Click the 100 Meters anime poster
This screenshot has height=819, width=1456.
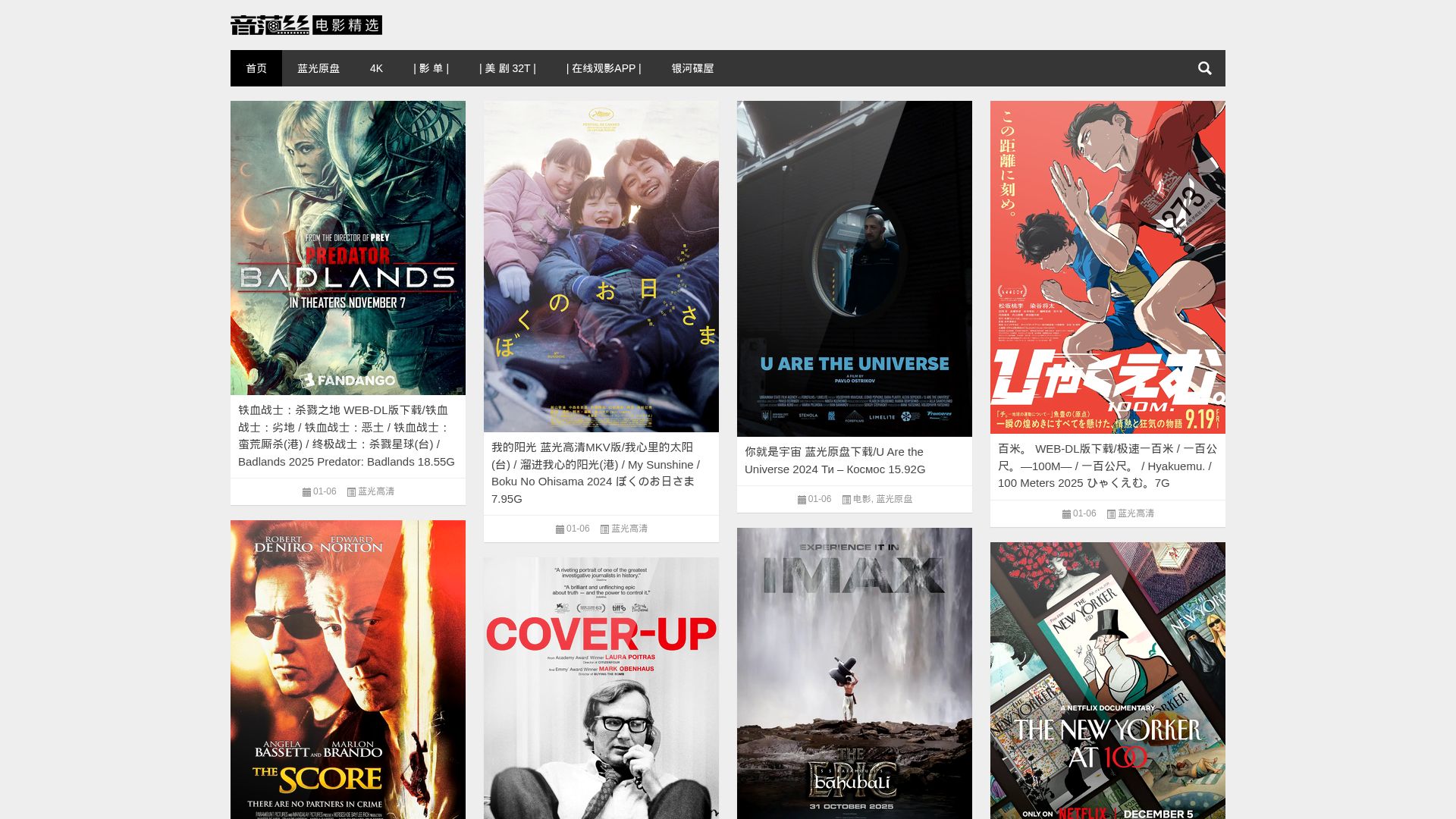1108,267
